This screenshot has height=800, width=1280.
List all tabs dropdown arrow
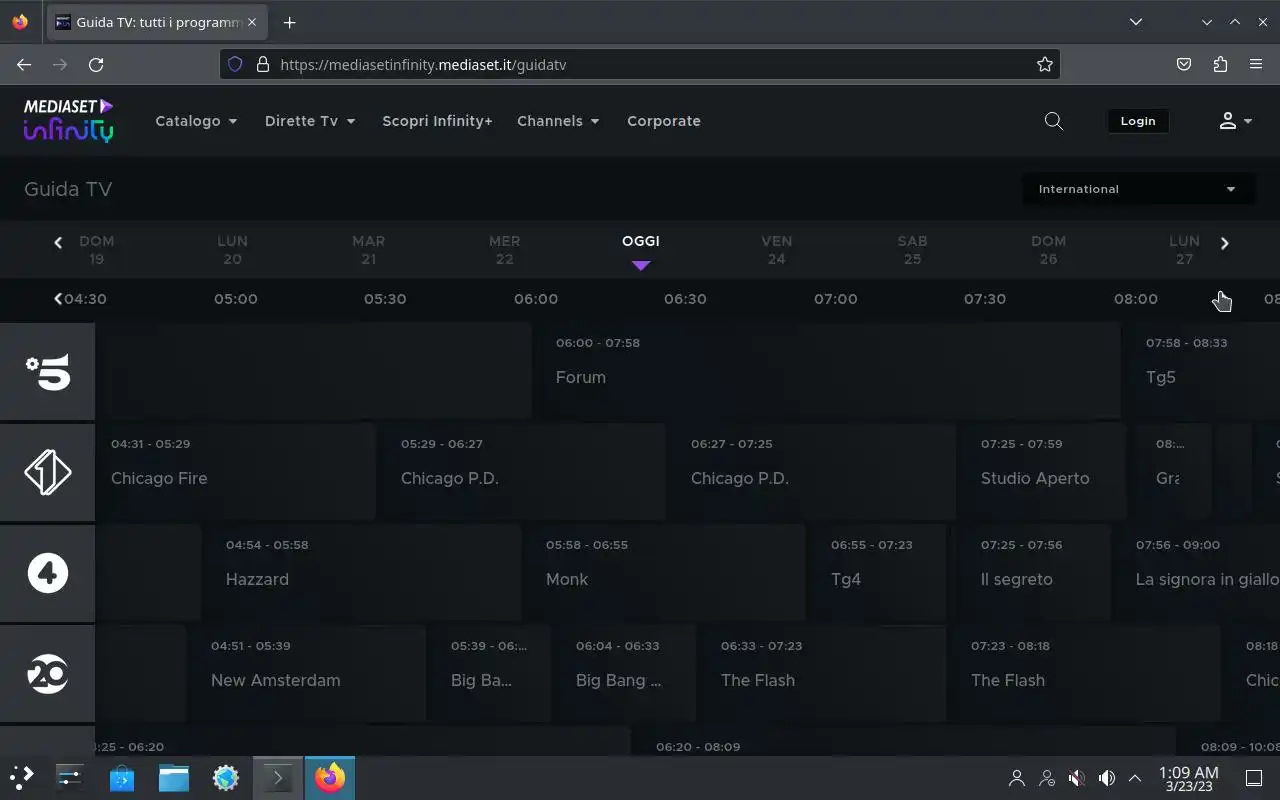[x=1136, y=22]
